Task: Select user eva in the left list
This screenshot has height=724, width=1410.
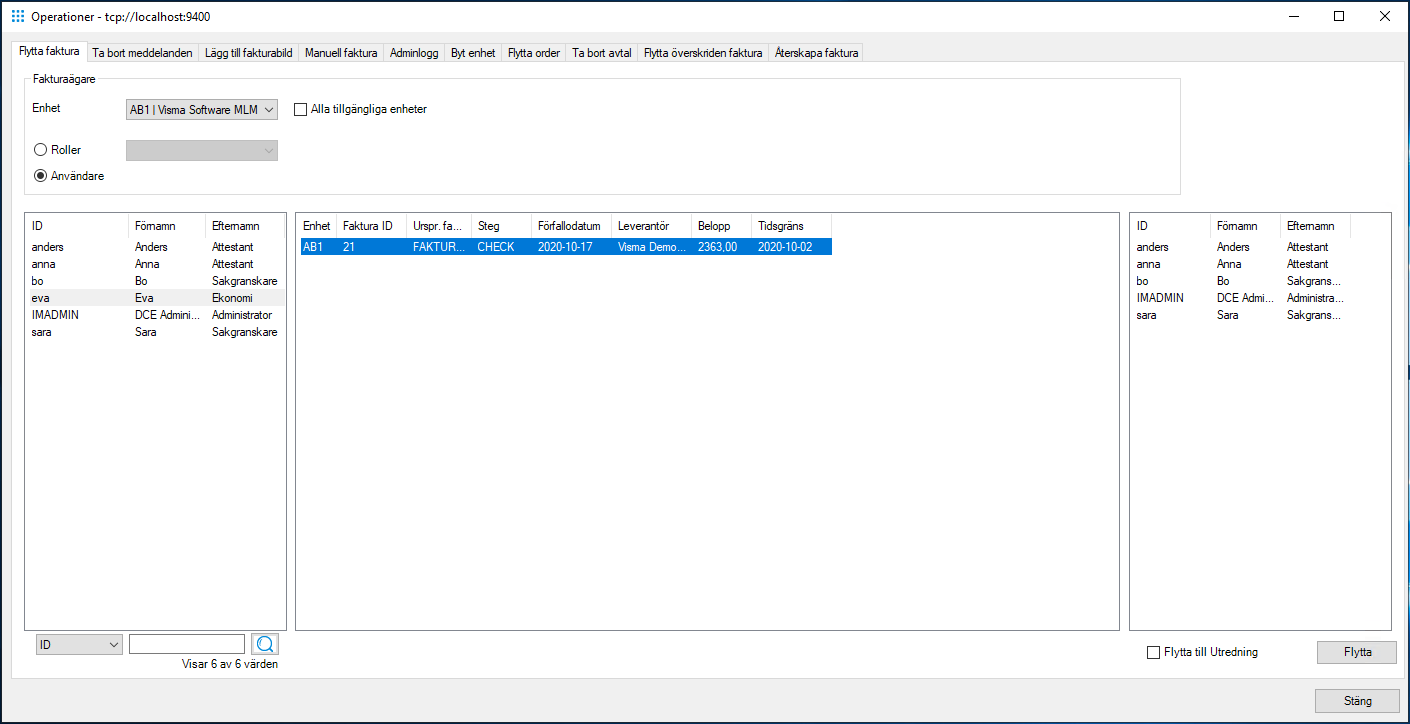Action: point(100,297)
